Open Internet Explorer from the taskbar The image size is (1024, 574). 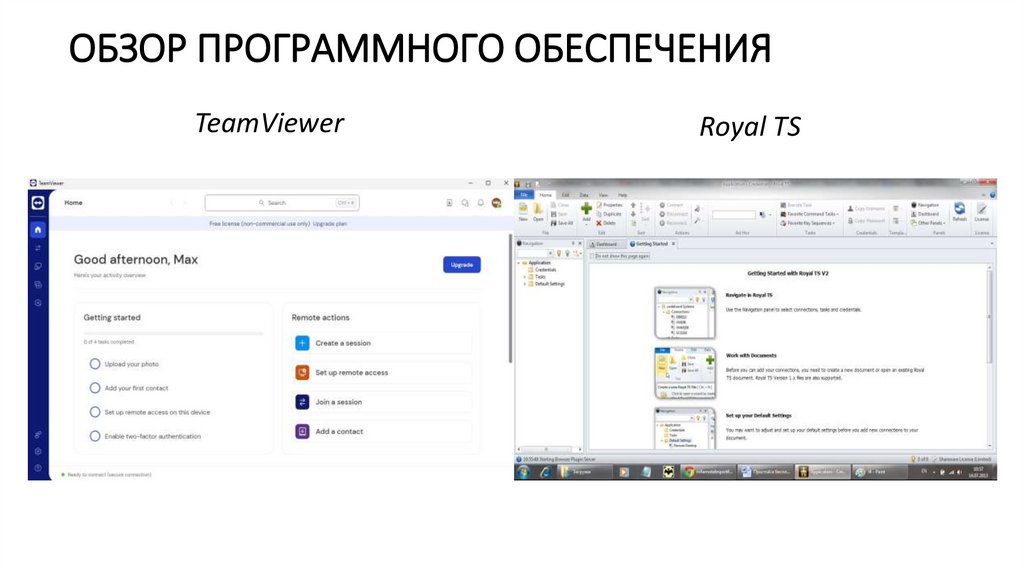click(545, 471)
